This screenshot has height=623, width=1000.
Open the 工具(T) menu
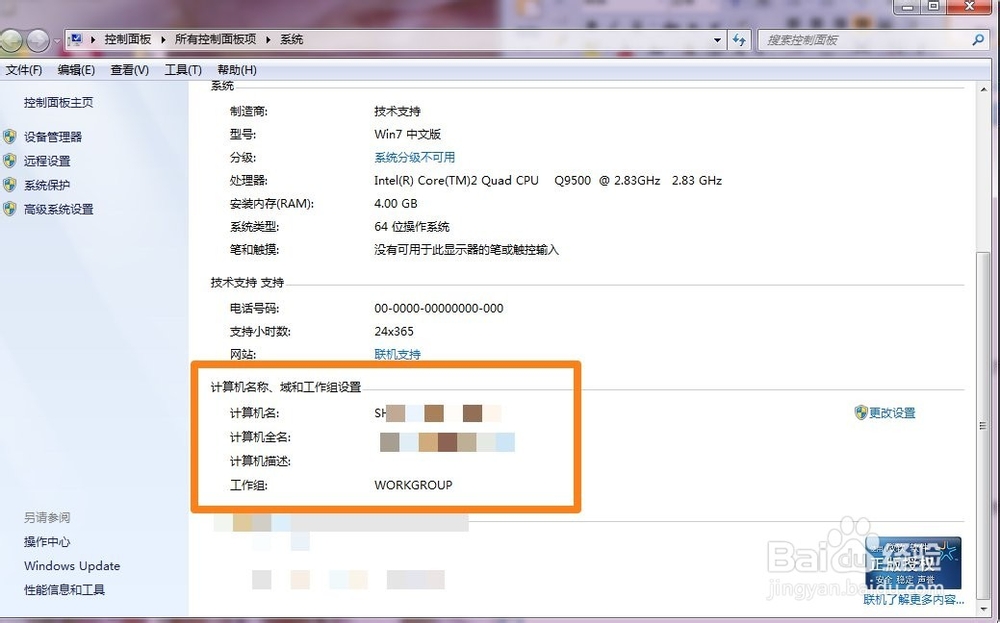[x=183, y=70]
